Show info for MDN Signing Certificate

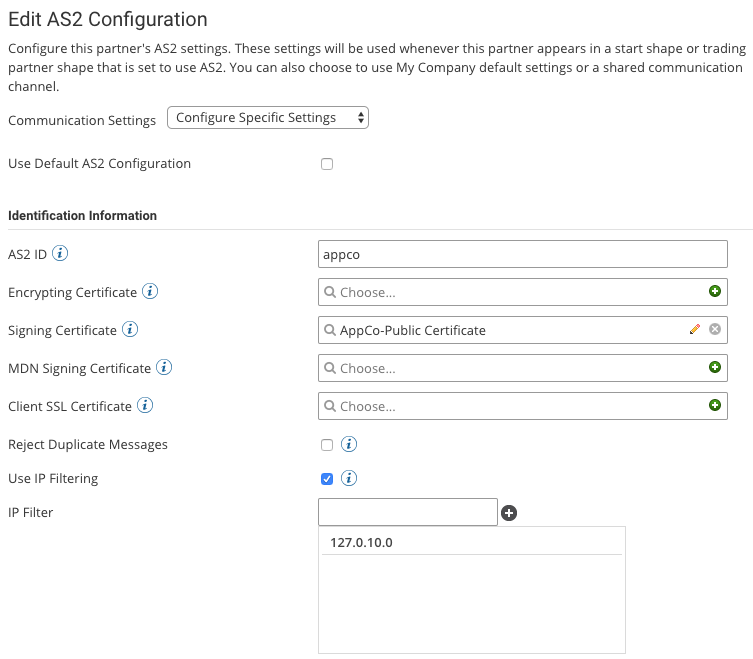(164, 368)
